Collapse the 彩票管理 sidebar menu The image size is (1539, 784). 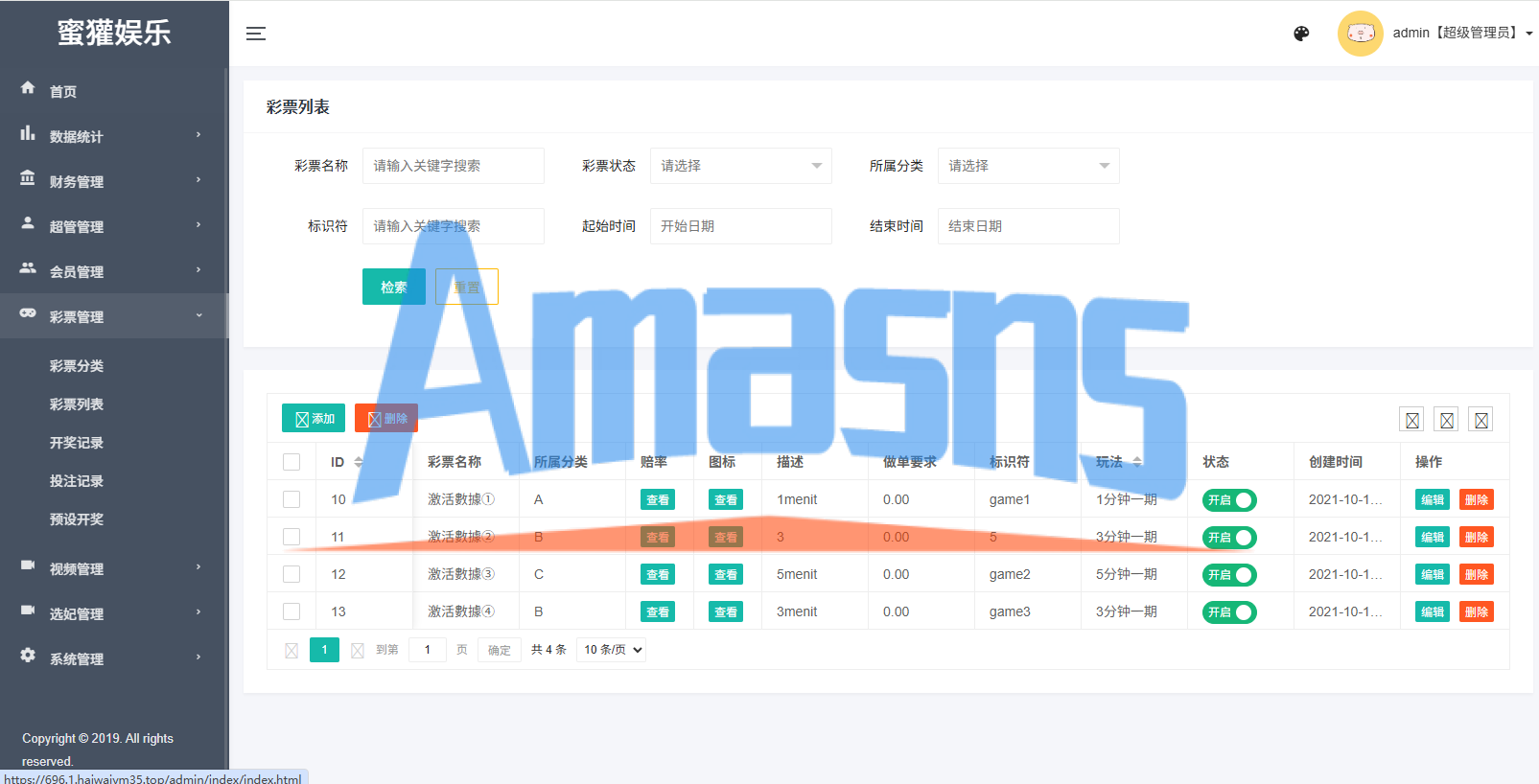pos(114,316)
